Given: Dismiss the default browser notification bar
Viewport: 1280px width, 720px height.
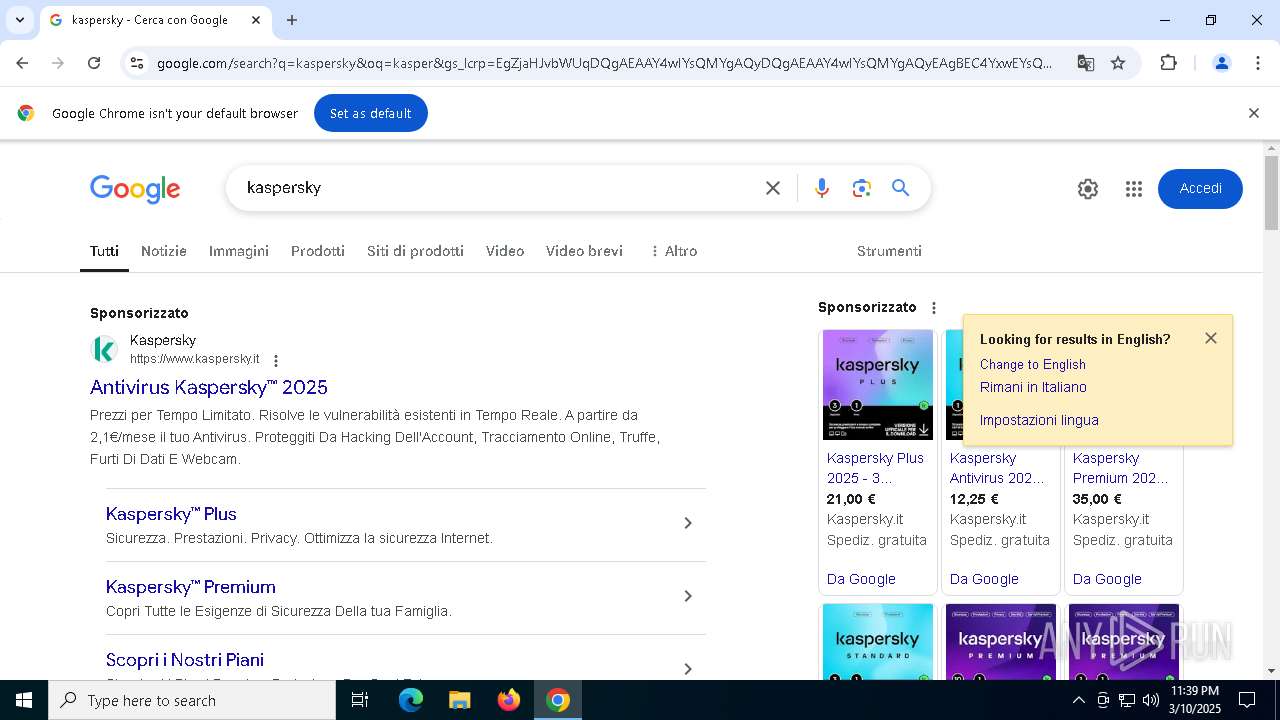Looking at the screenshot, I should point(1253,113).
